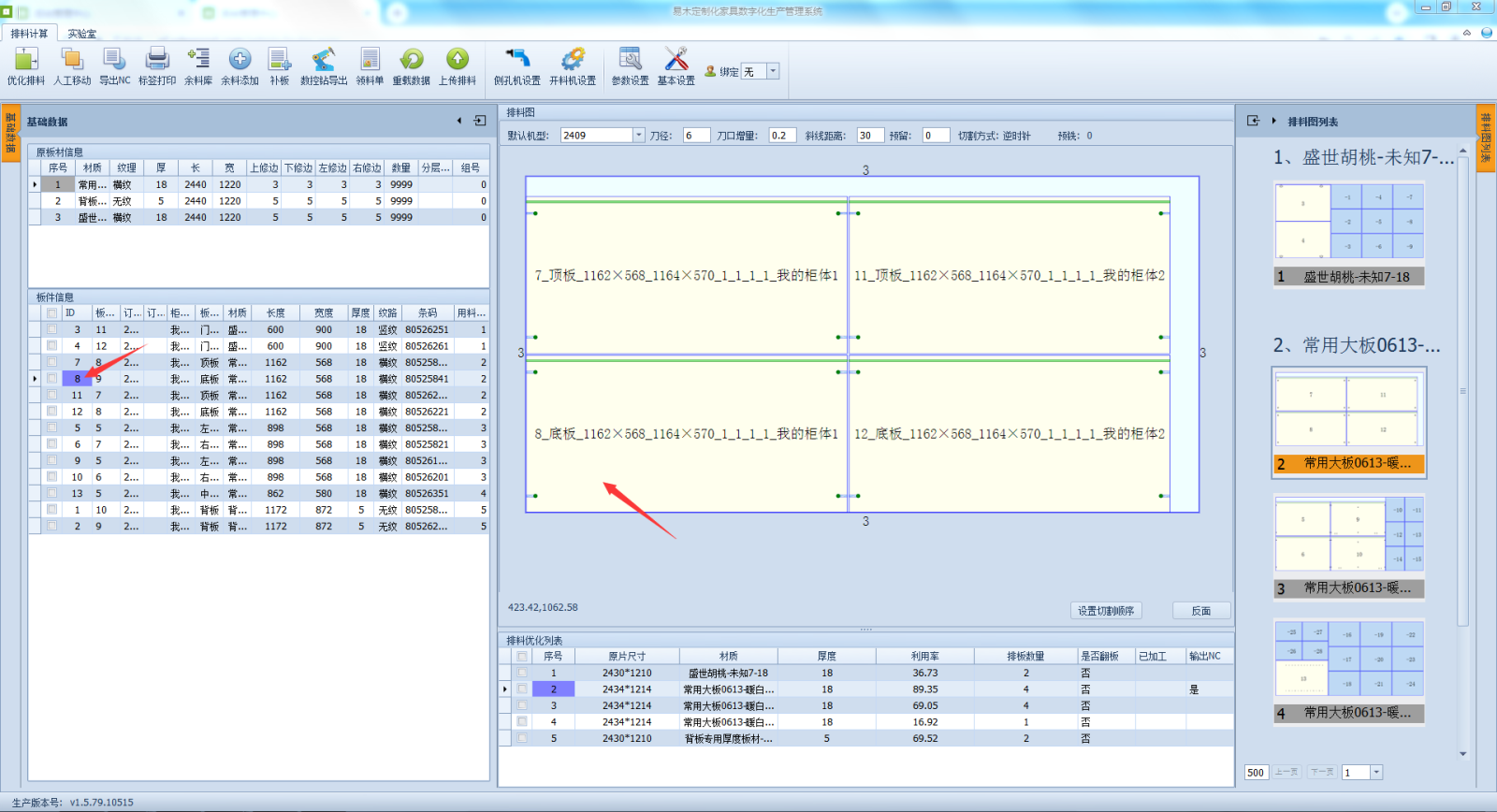Click the pin icon of 基础数据 panel
The height and width of the screenshot is (812, 1497).
point(480,121)
